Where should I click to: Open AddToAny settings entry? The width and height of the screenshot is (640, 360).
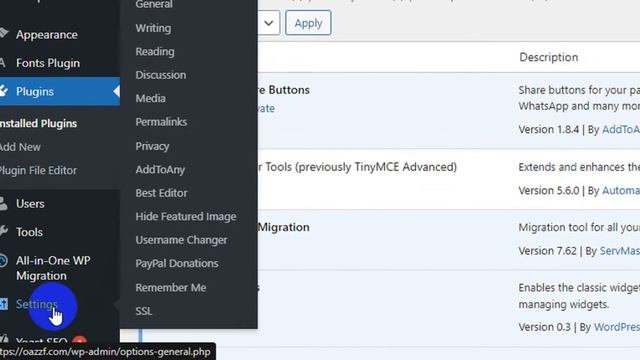[x=160, y=170]
